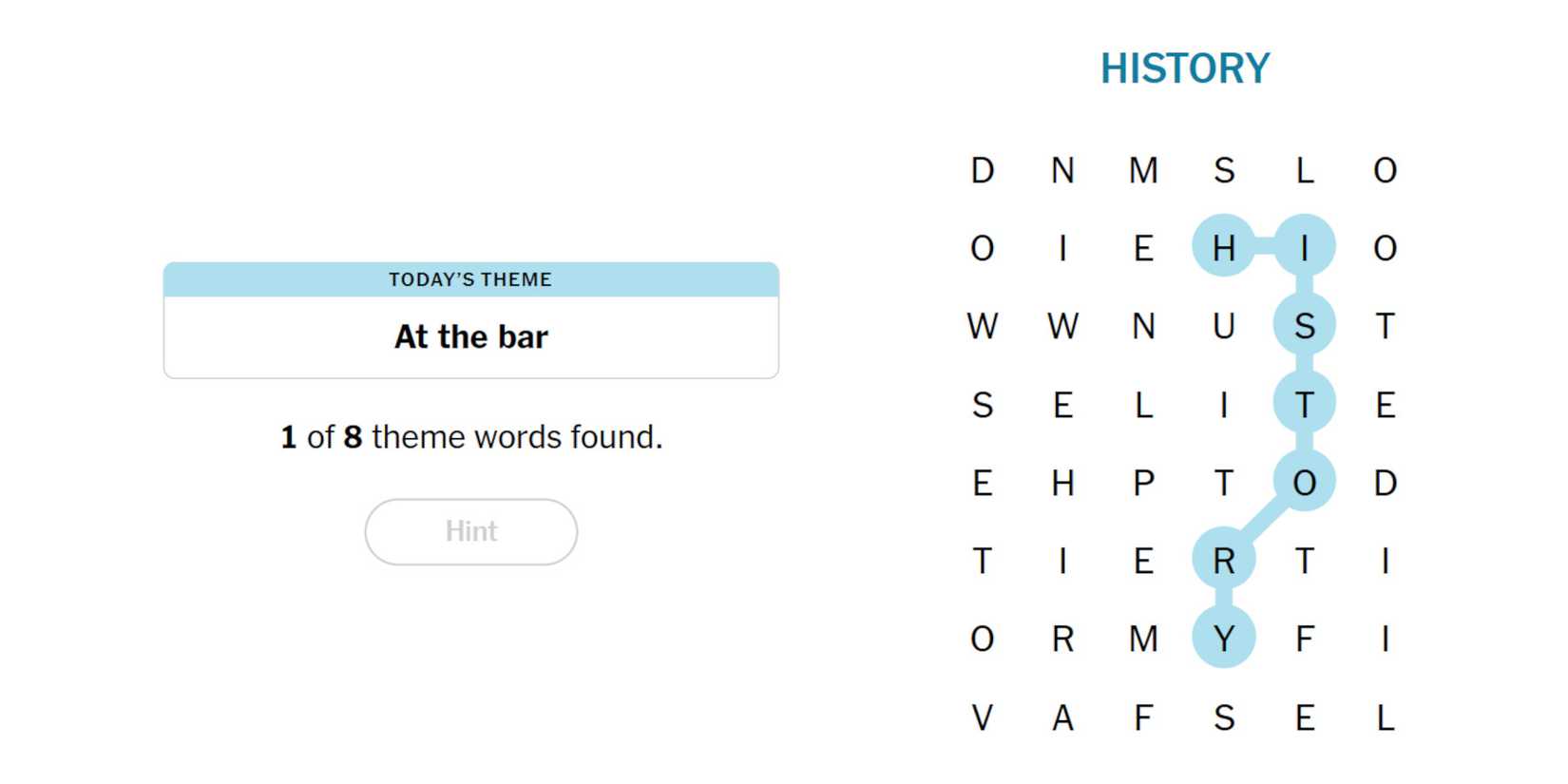Tap the highlighted letter S
Screen dimensions: 1568x784
pos(1304,326)
